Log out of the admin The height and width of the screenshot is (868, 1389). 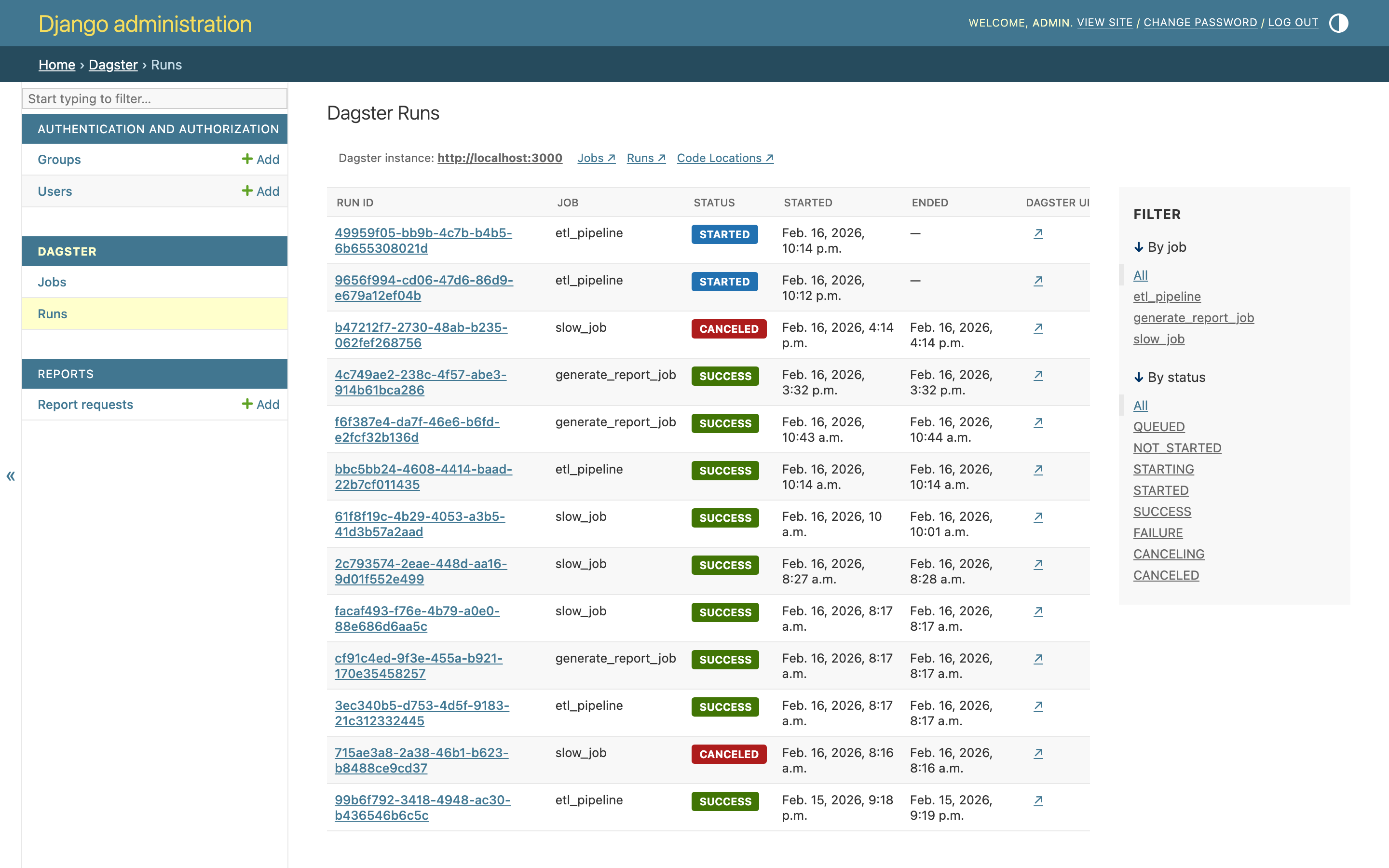pos(1293,22)
